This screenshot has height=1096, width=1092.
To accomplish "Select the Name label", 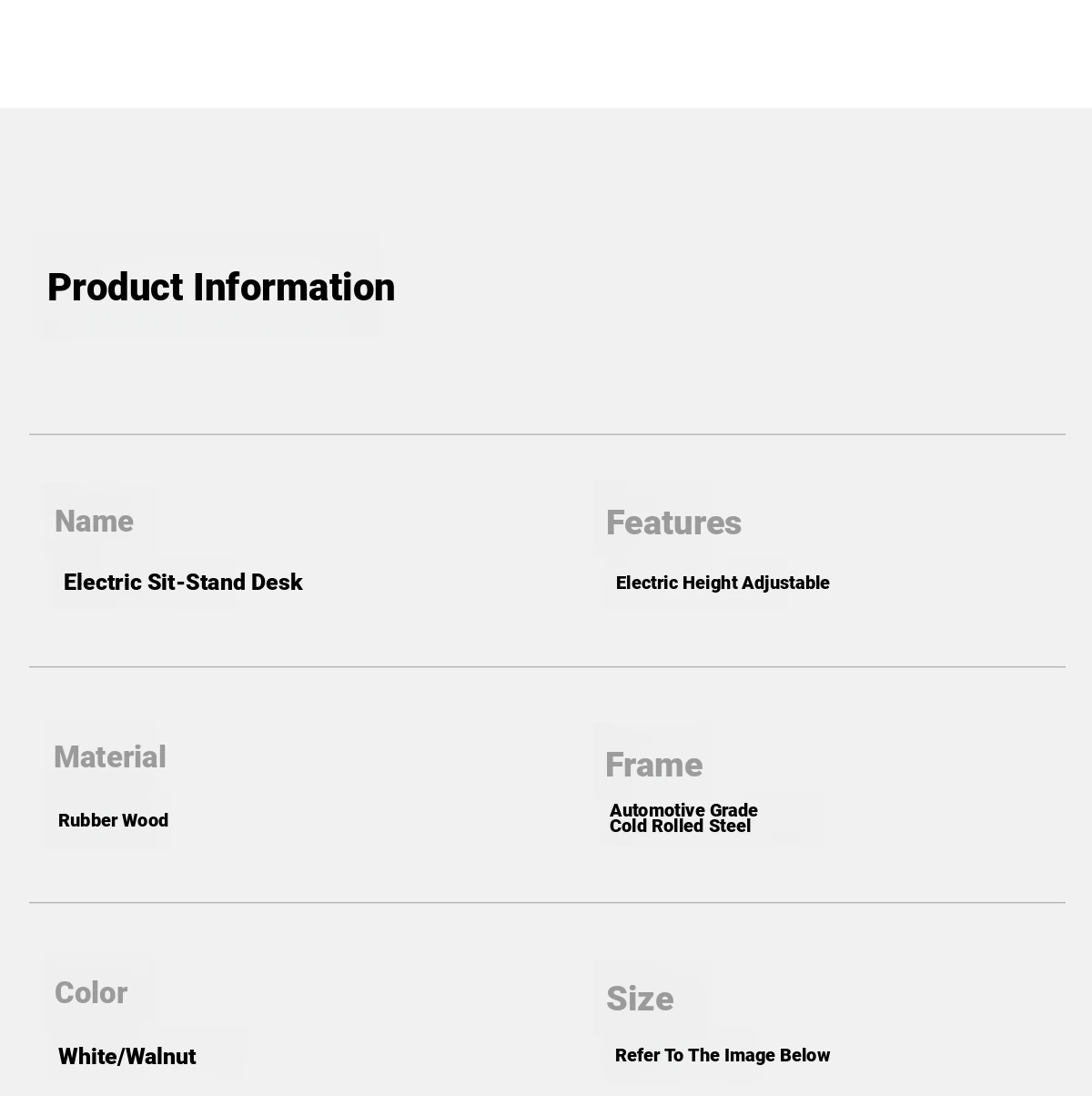I will [x=94, y=522].
